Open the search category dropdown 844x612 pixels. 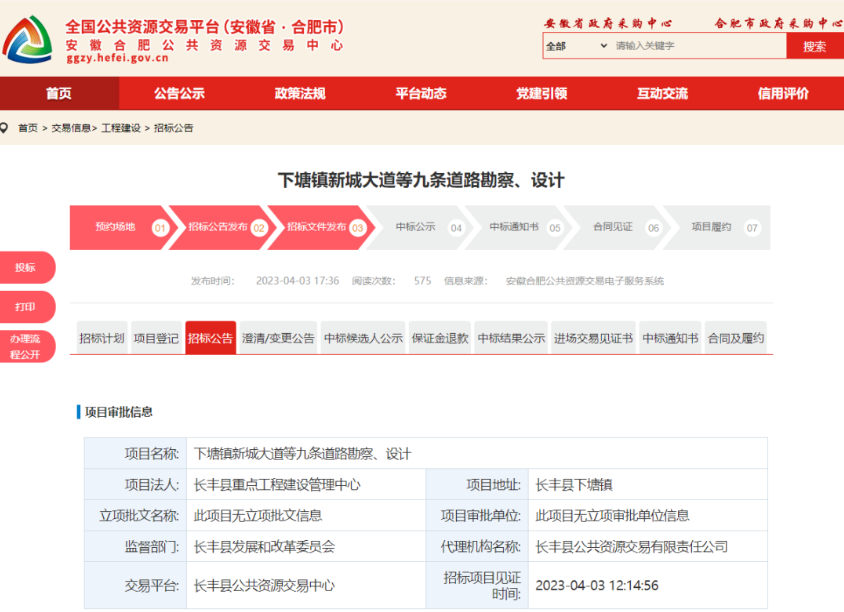[x=576, y=46]
